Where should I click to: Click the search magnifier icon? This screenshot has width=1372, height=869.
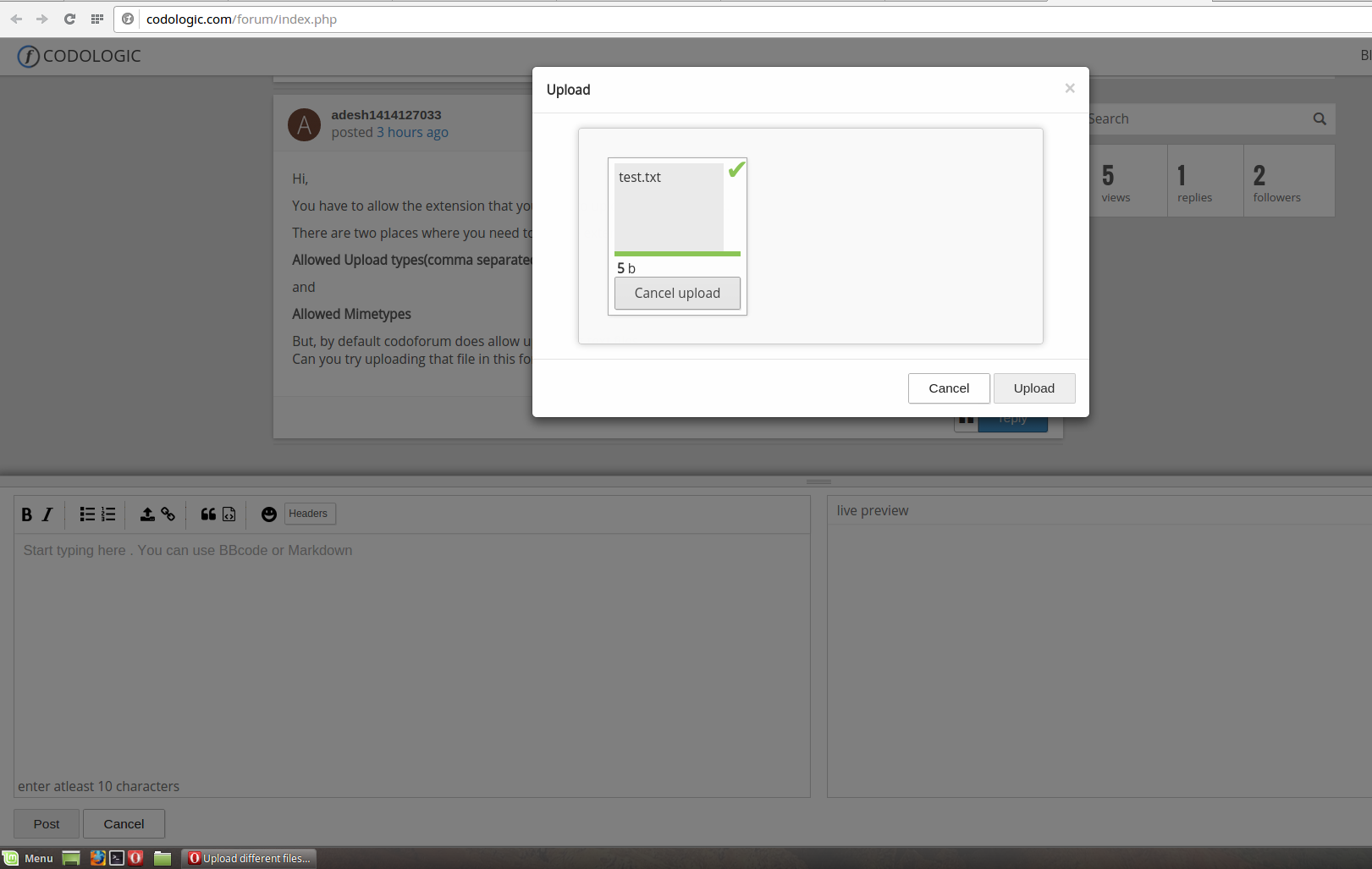pyautogui.click(x=1320, y=119)
